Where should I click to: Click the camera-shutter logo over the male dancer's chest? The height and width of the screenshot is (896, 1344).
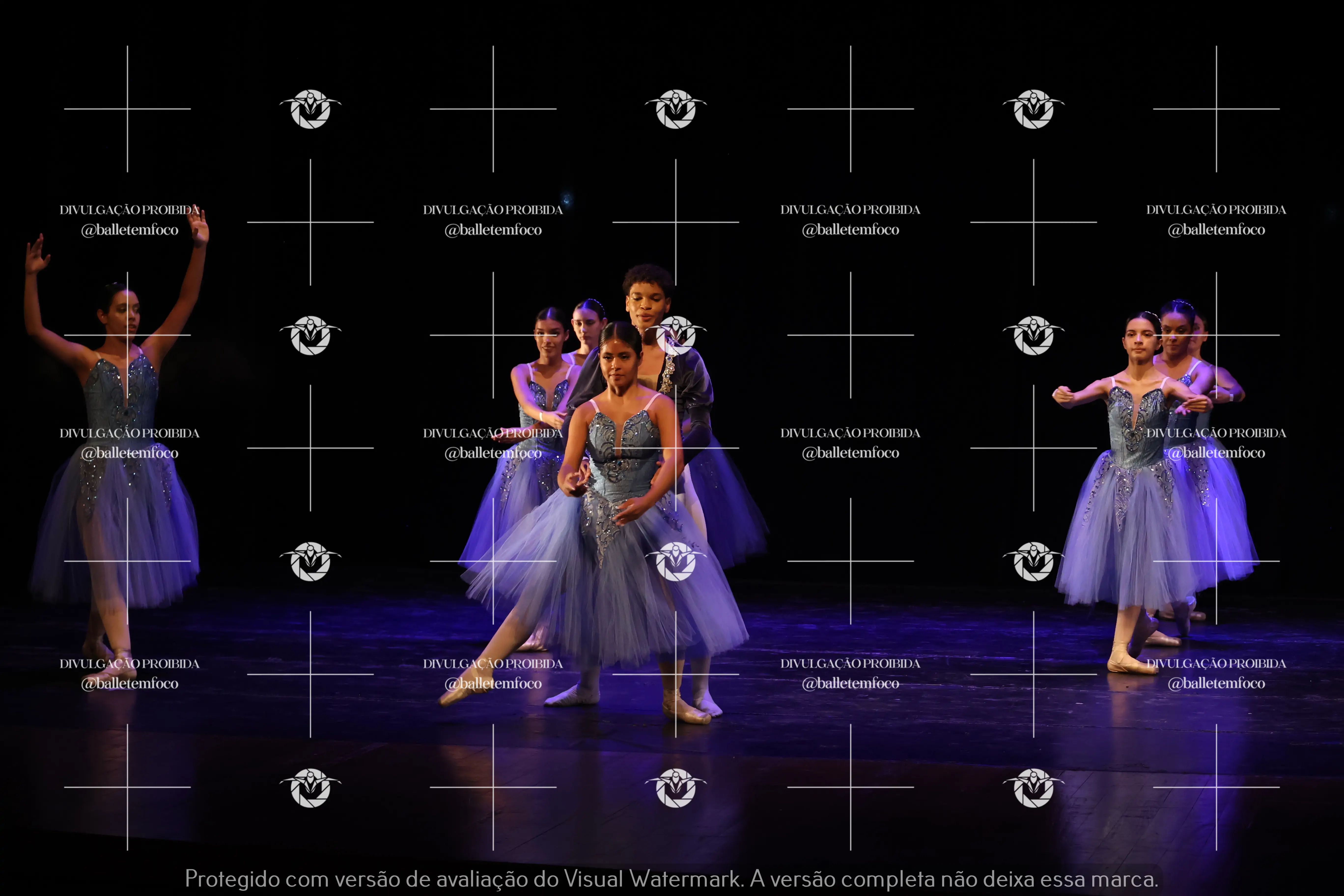tap(676, 336)
